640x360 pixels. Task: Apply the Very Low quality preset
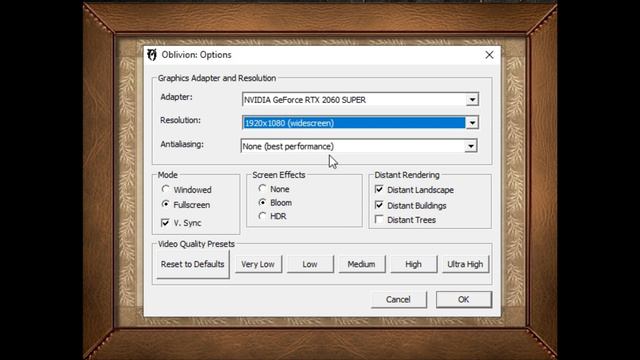(x=258, y=264)
